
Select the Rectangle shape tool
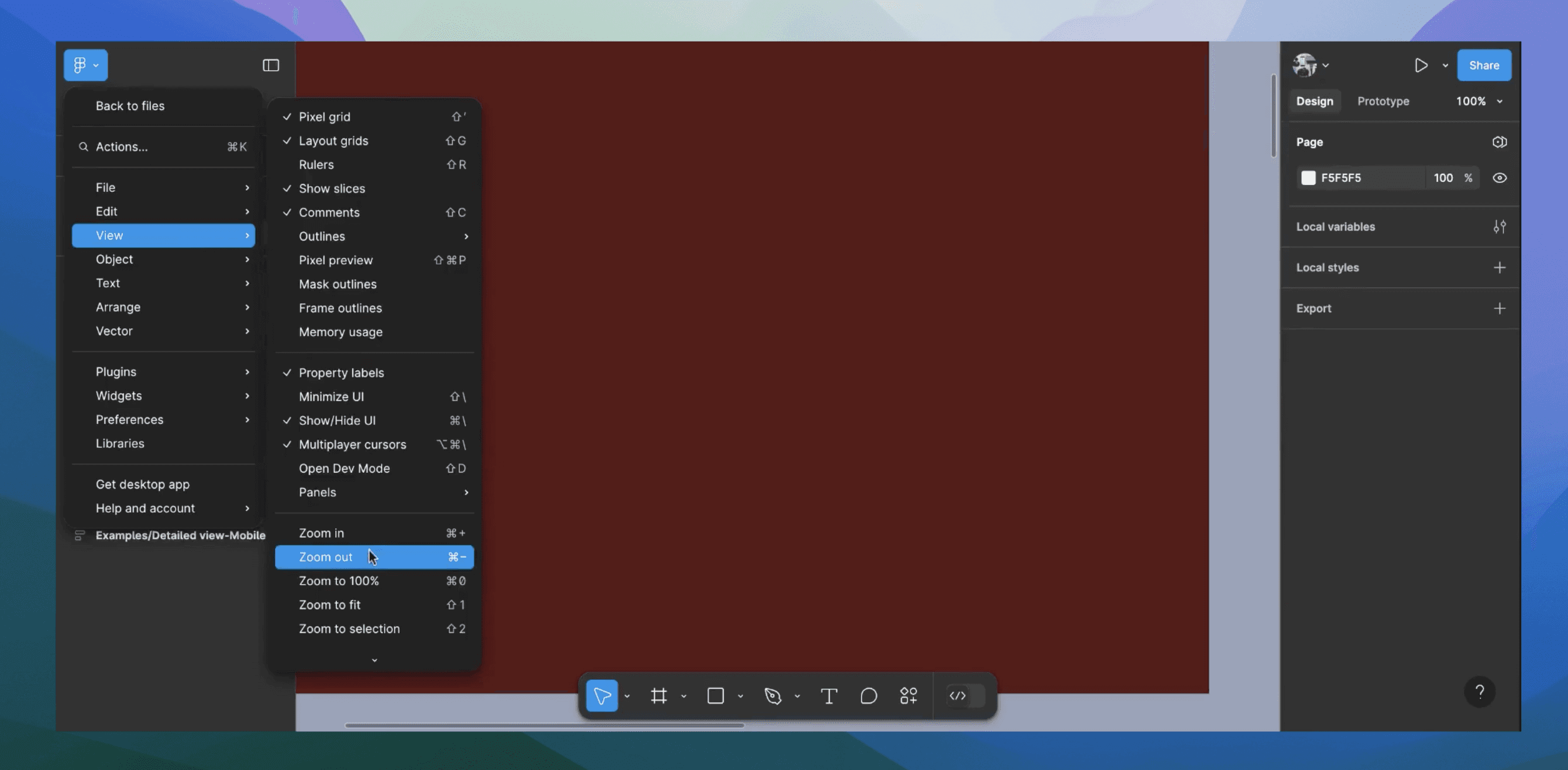click(x=714, y=696)
